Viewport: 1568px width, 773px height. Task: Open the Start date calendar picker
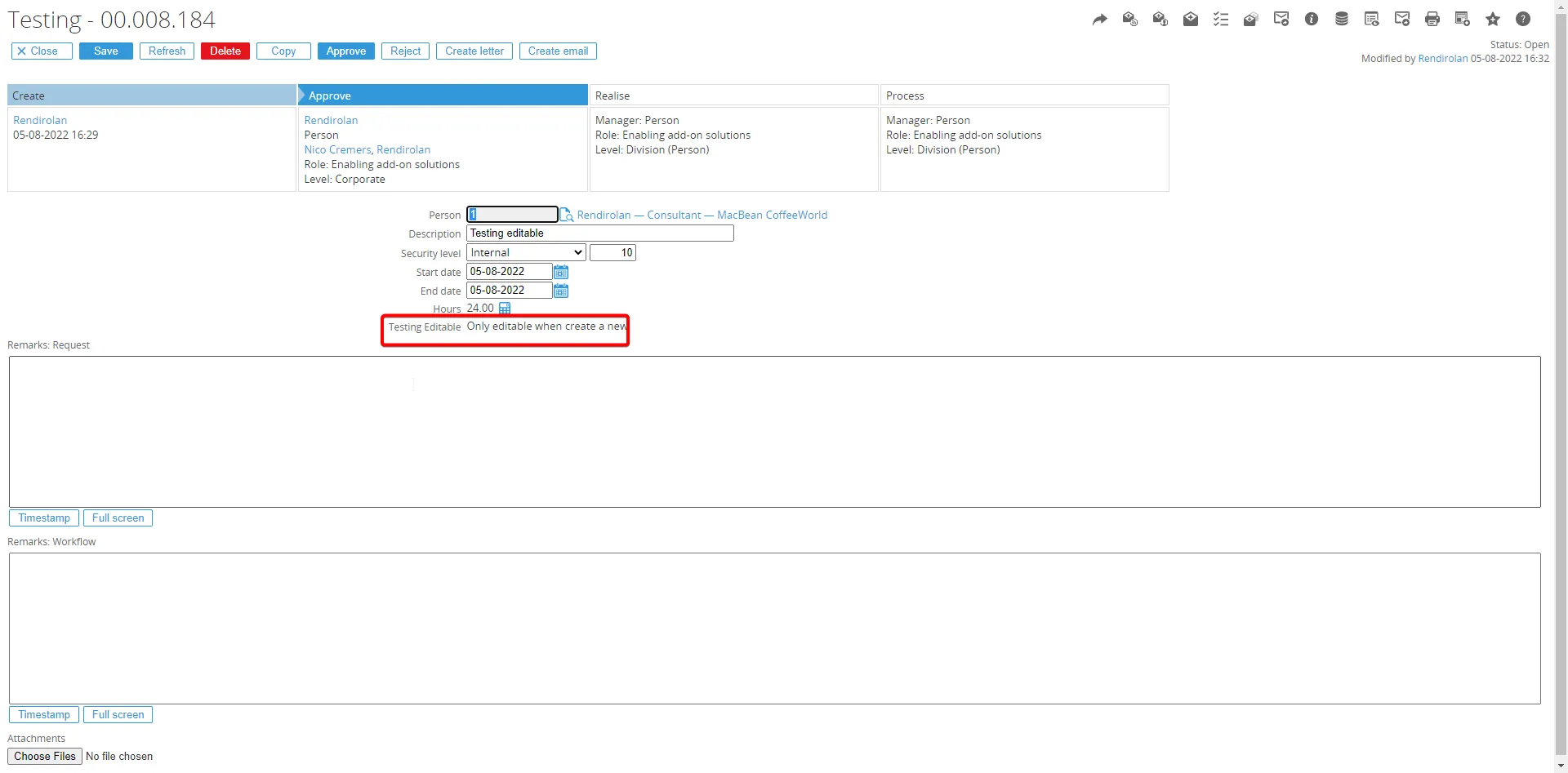(x=561, y=272)
